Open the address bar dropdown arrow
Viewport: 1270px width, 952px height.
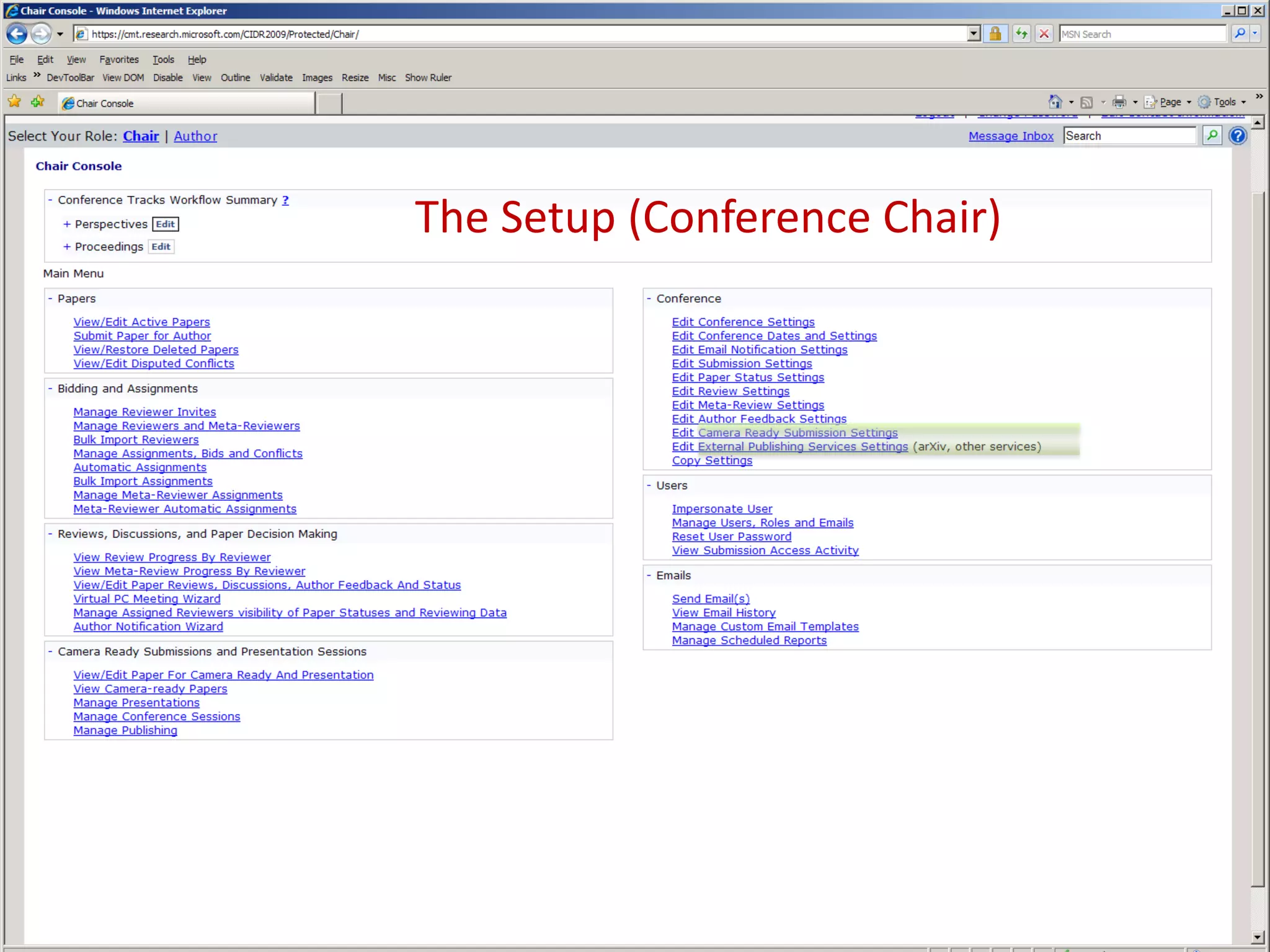(x=974, y=33)
